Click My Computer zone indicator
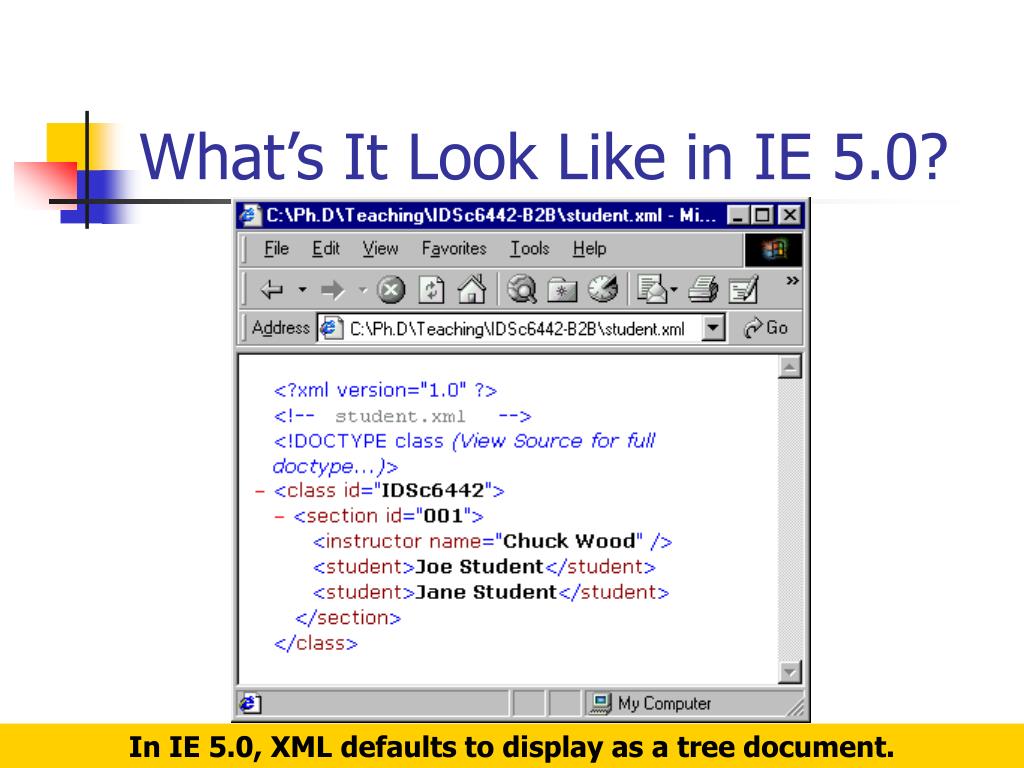Screen dimensions: 1024x768 (x=650, y=703)
